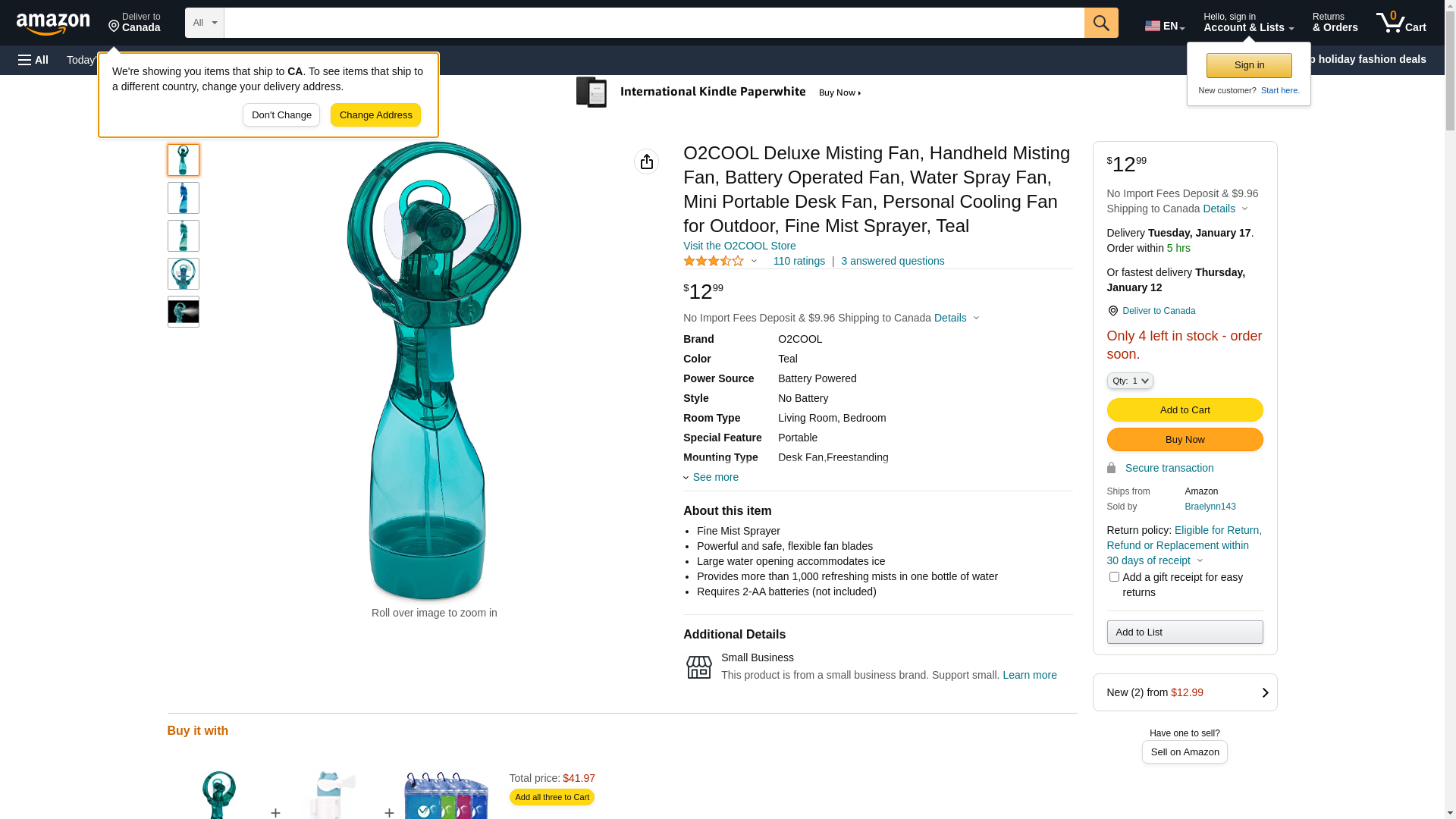Open Returns & Orders
Screen dimensions: 1456x819
point(1335,23)
